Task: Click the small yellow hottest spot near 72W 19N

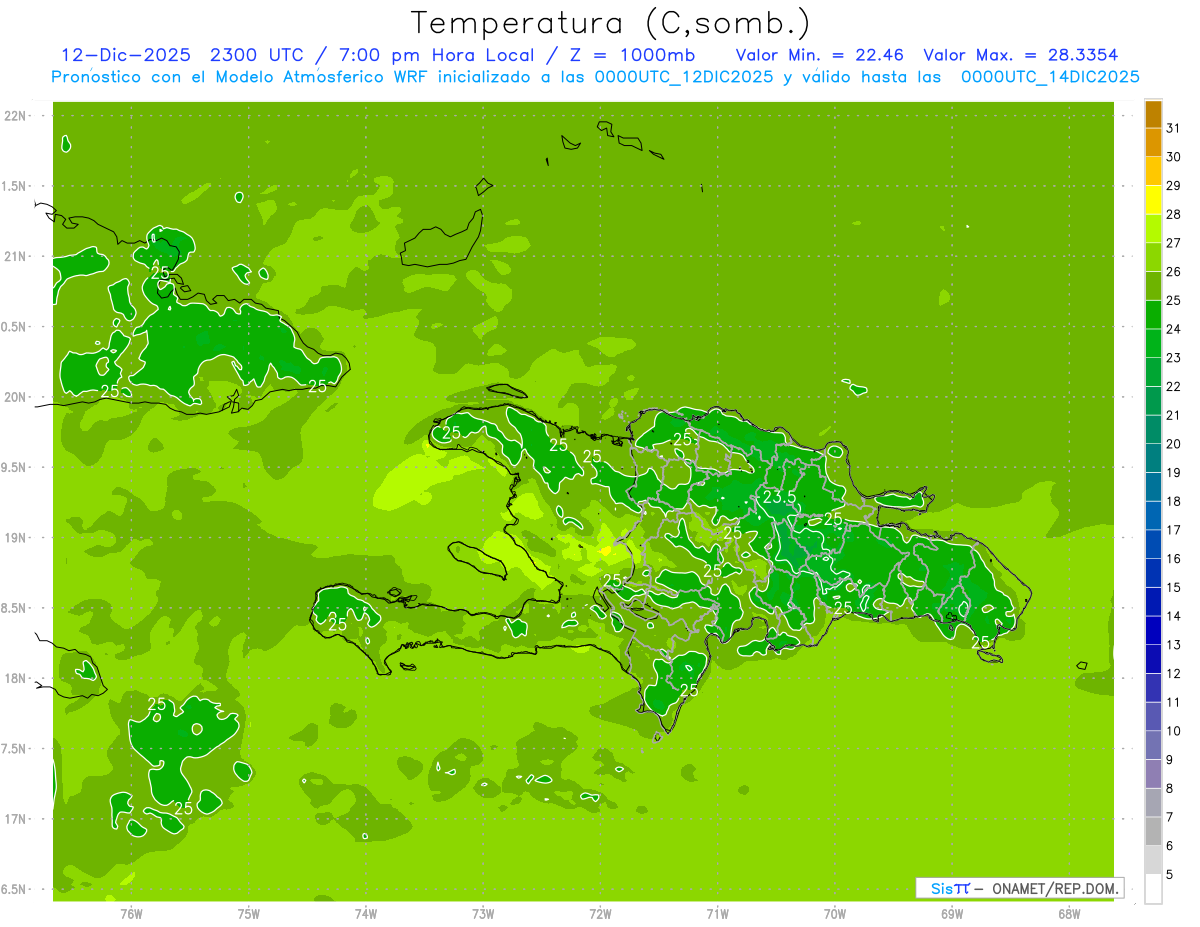Action: pyautogui.click(x=605, y=550)
